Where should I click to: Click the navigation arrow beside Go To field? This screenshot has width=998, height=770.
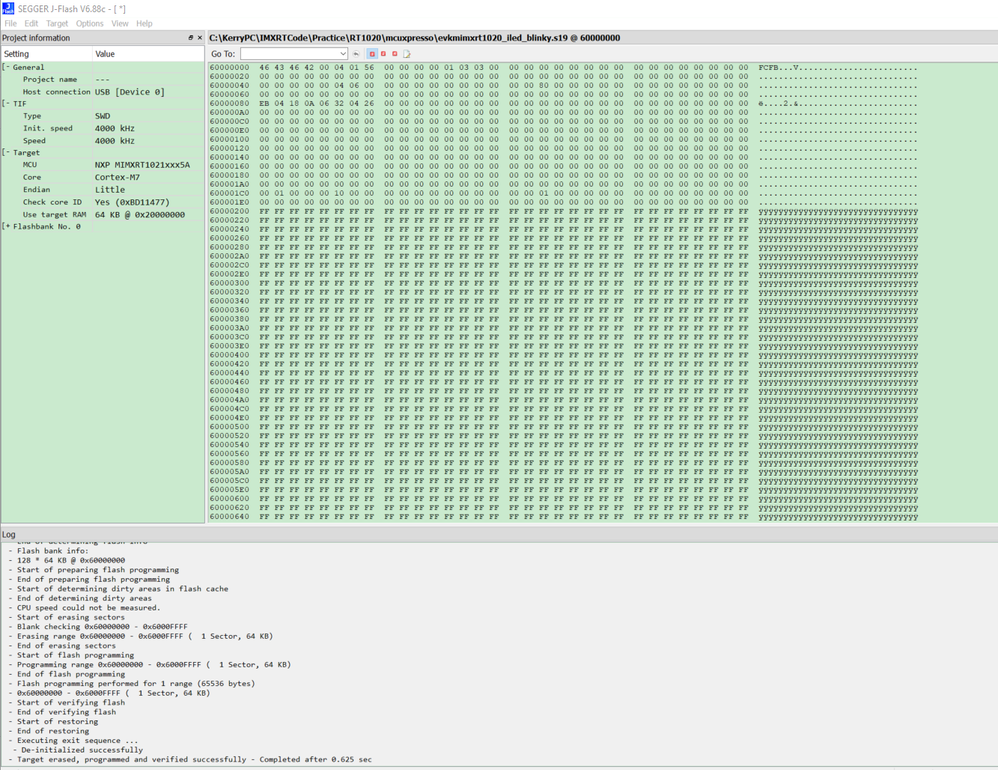(x=357, y=53)
